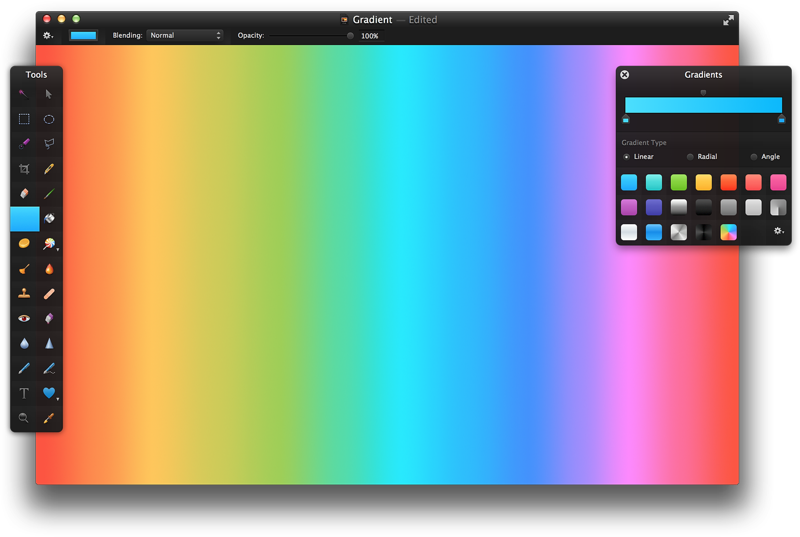Image resolution: width=800 pixels, height=537 pixels.
Task: Click the gradient preview bar in Gradients
Action: point(703,105)
